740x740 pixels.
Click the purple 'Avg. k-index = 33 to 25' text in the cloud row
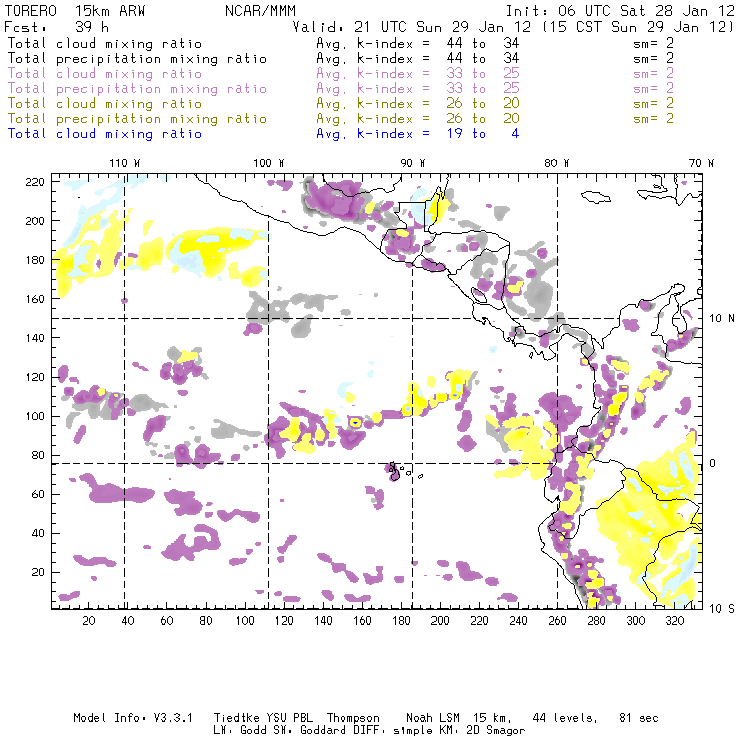[x=418, y=74]
